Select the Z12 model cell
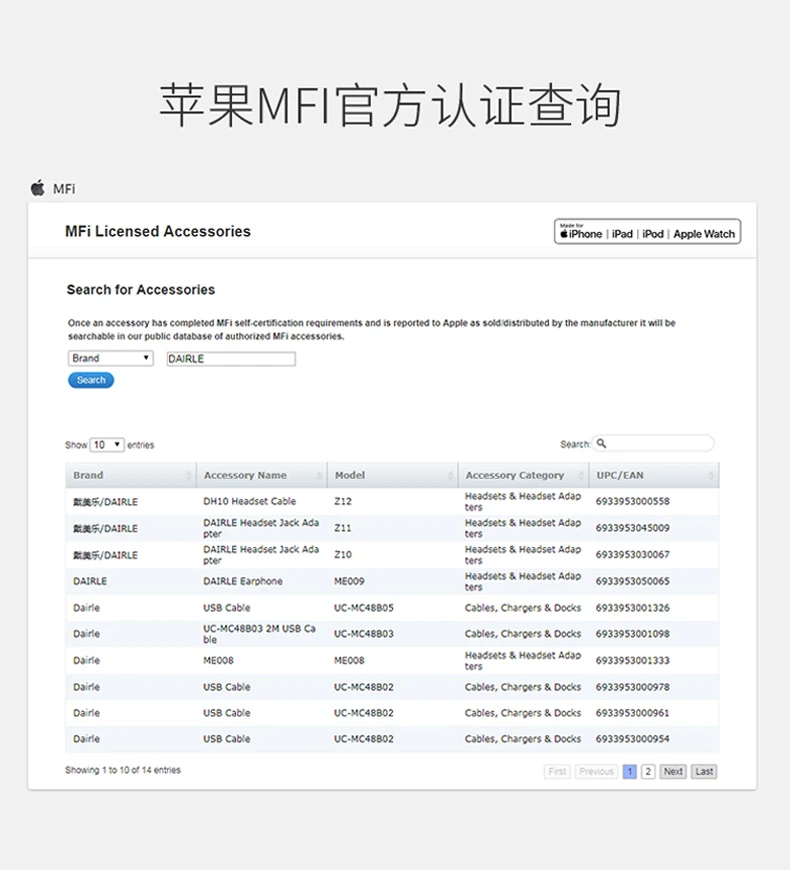 343,501
